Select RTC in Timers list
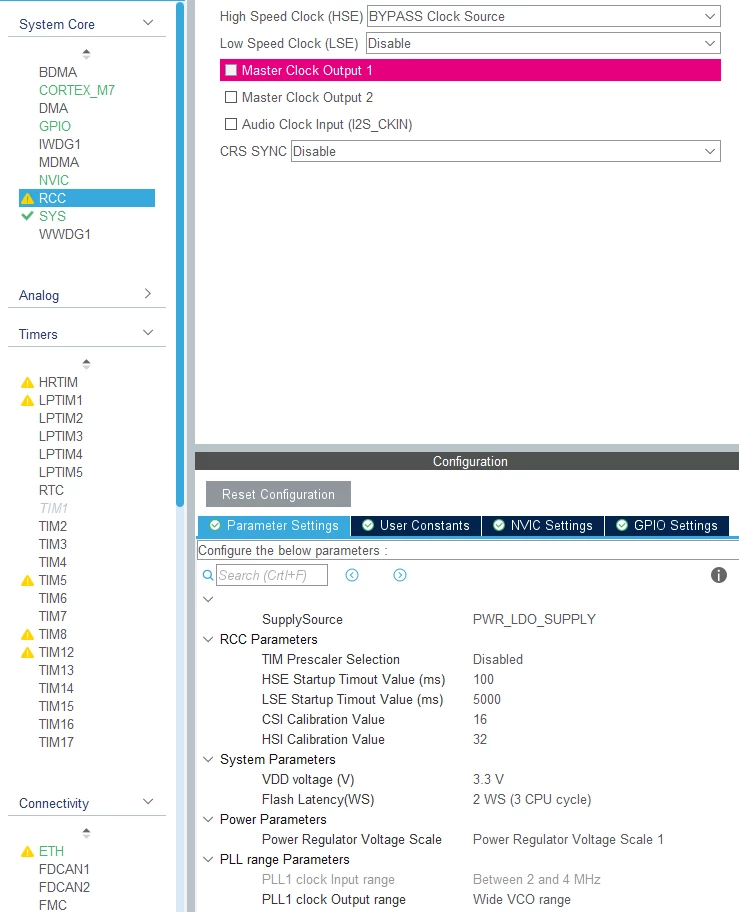This screenshot has width=739, height=912. [x=51, y=490]
